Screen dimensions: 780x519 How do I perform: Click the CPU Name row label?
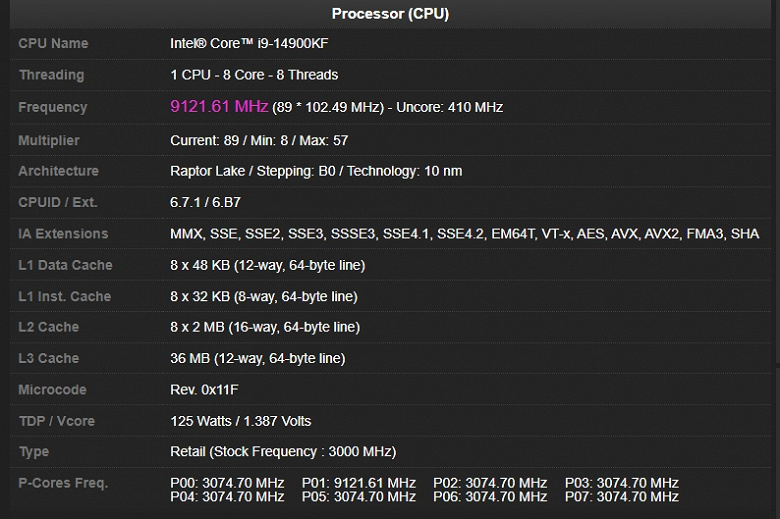53,43
